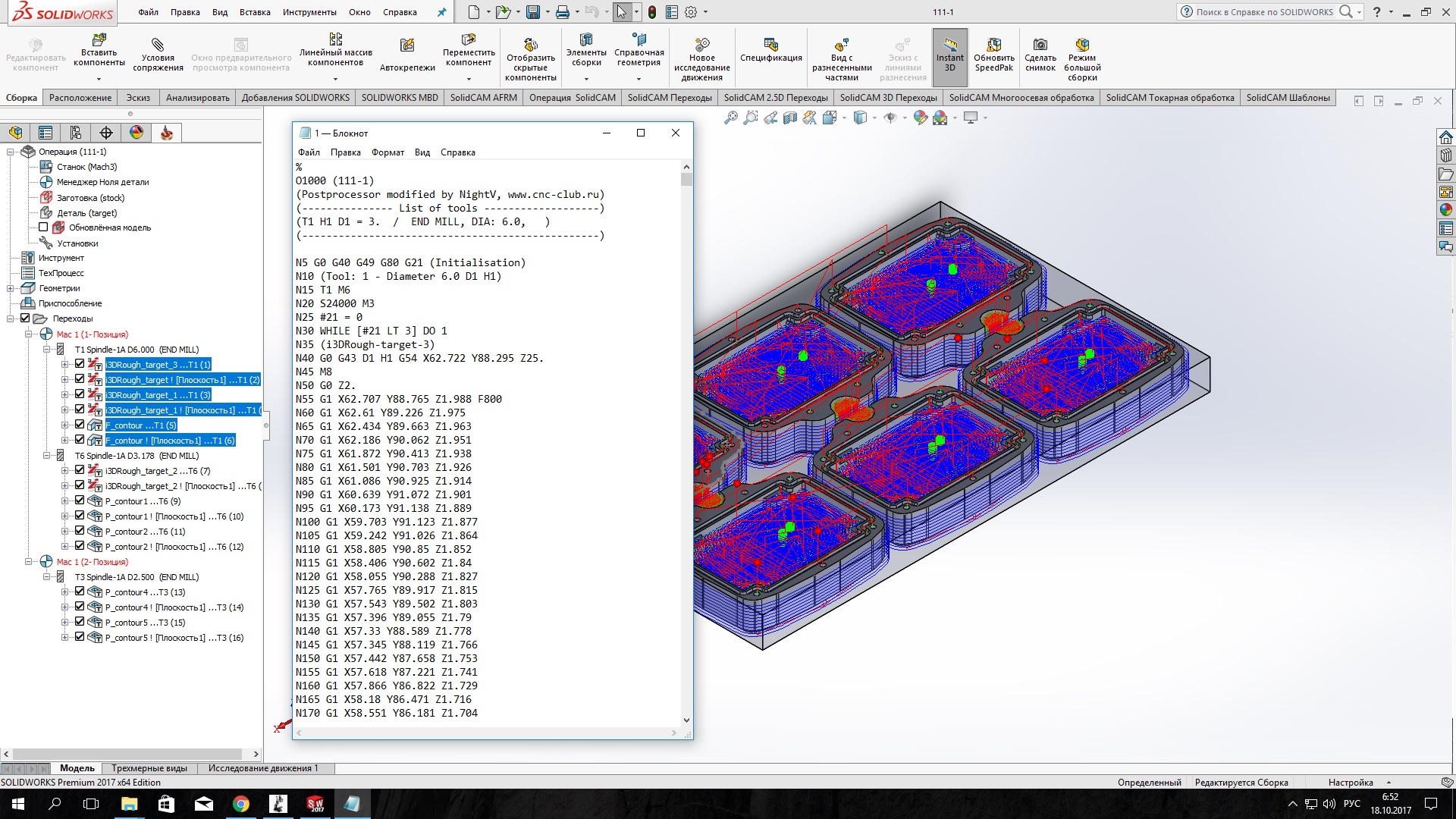Switch to SolidCAM 3D Переходы tab

888,98
